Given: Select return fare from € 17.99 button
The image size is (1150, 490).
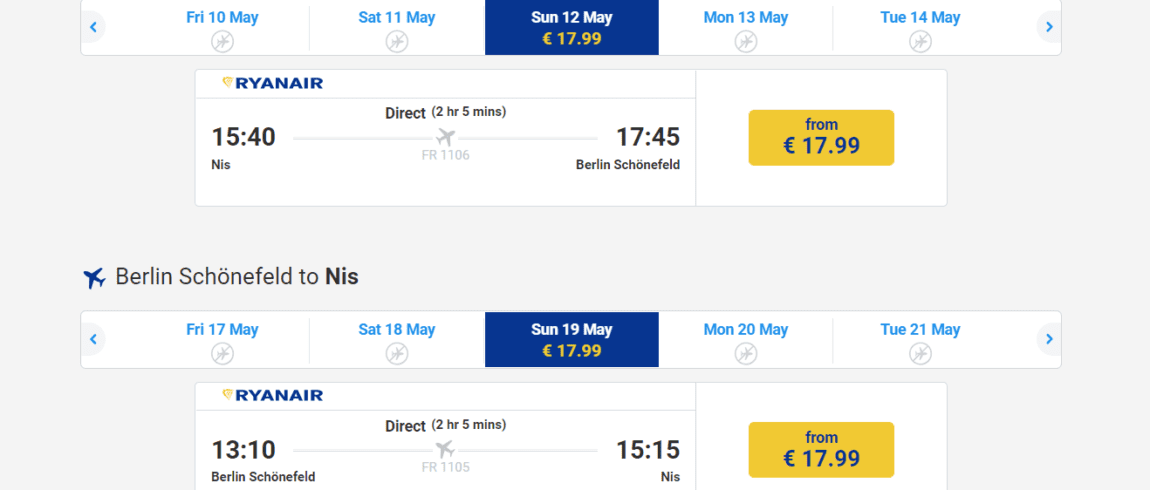Looking at the screenshot, I should [821, 450].
